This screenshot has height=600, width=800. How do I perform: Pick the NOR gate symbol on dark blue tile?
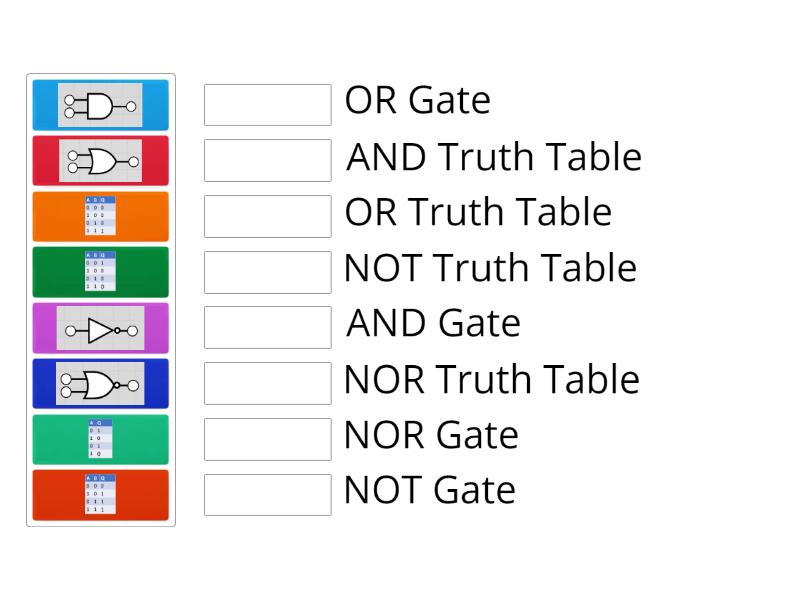(x=100, y=384)
